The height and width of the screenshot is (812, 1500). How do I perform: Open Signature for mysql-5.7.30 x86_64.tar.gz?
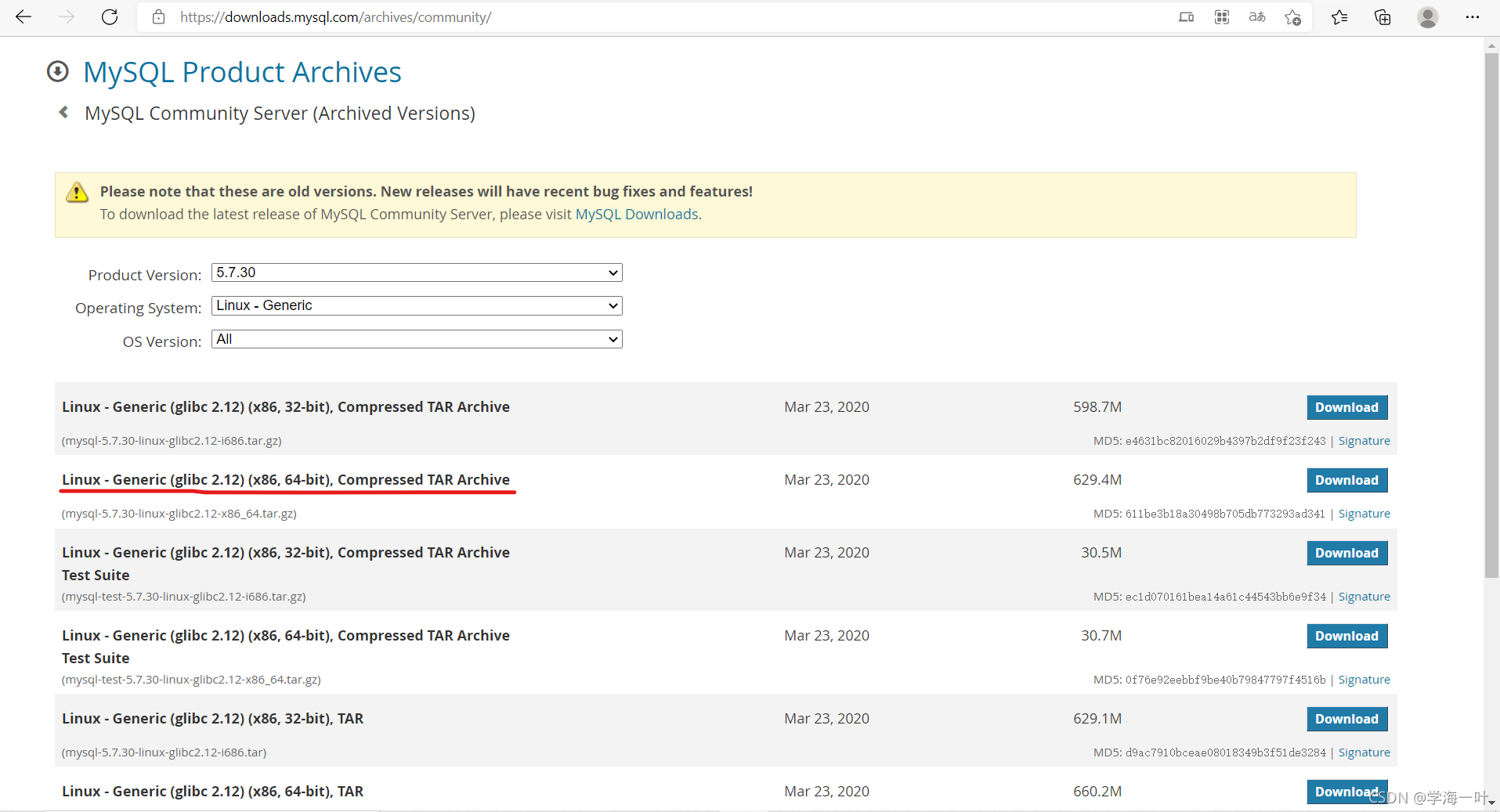pos(1364,514)
